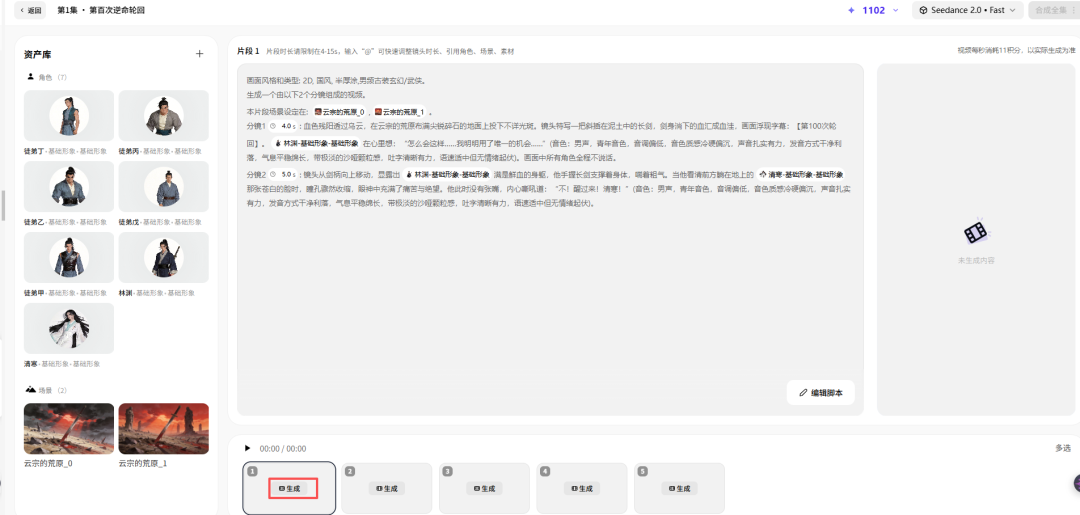
Task: Click the 资产库 panel title
Action: coord(37,54)
